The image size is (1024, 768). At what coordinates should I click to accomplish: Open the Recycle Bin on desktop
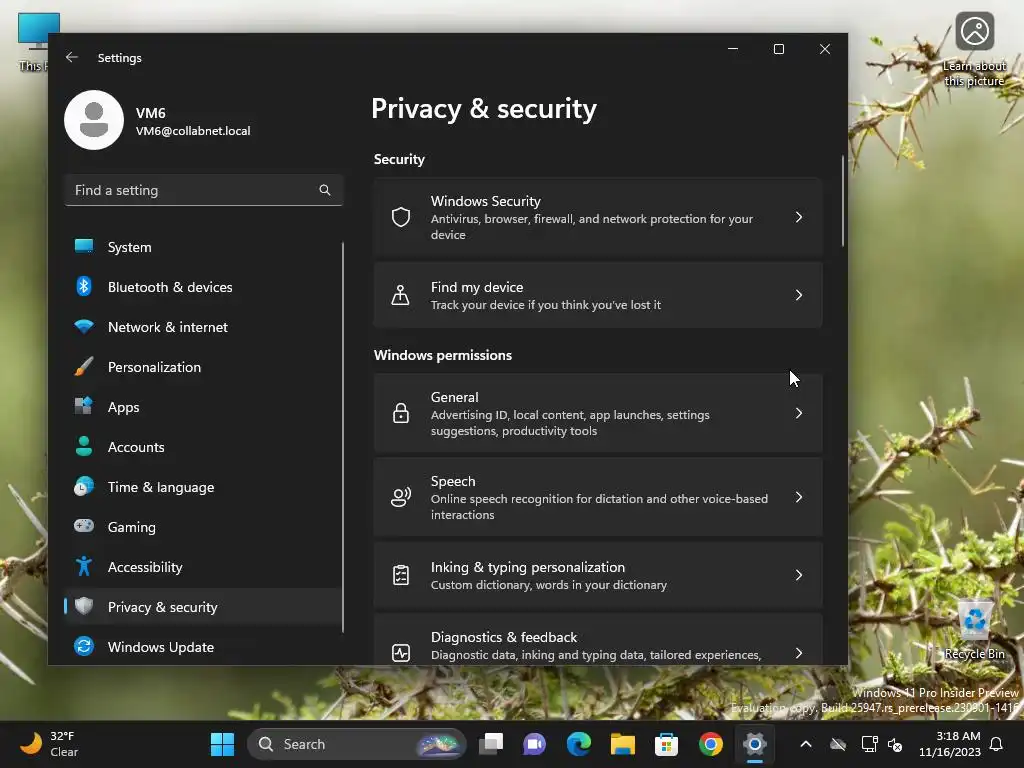pyautogui.click(x=975, y=630)
